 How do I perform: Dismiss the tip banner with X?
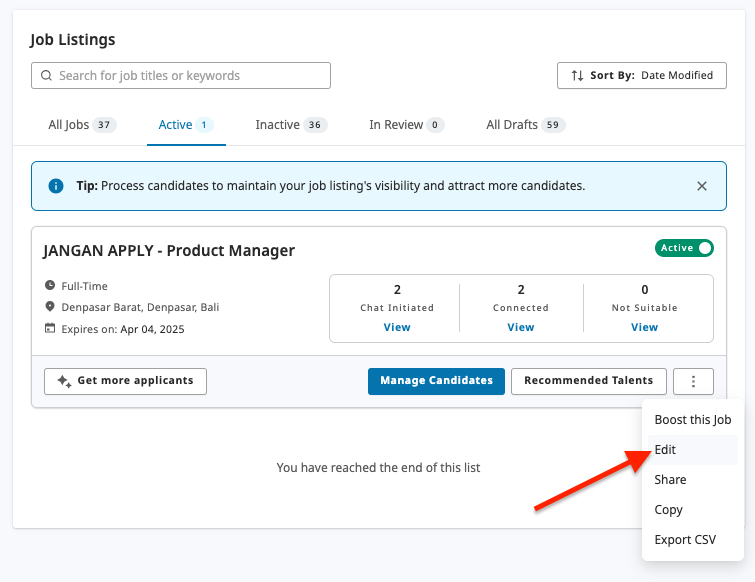coord(702,186)
